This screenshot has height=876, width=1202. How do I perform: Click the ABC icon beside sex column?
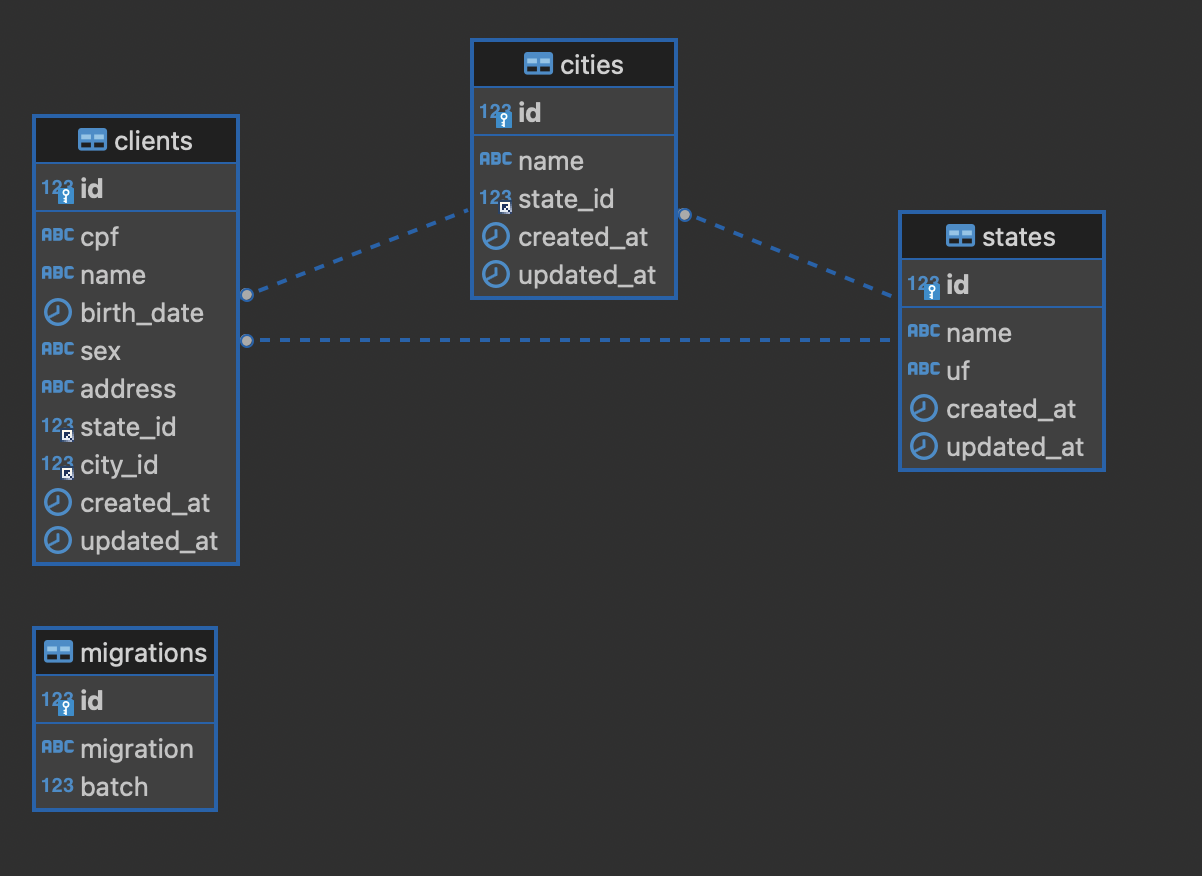(58, 349)
